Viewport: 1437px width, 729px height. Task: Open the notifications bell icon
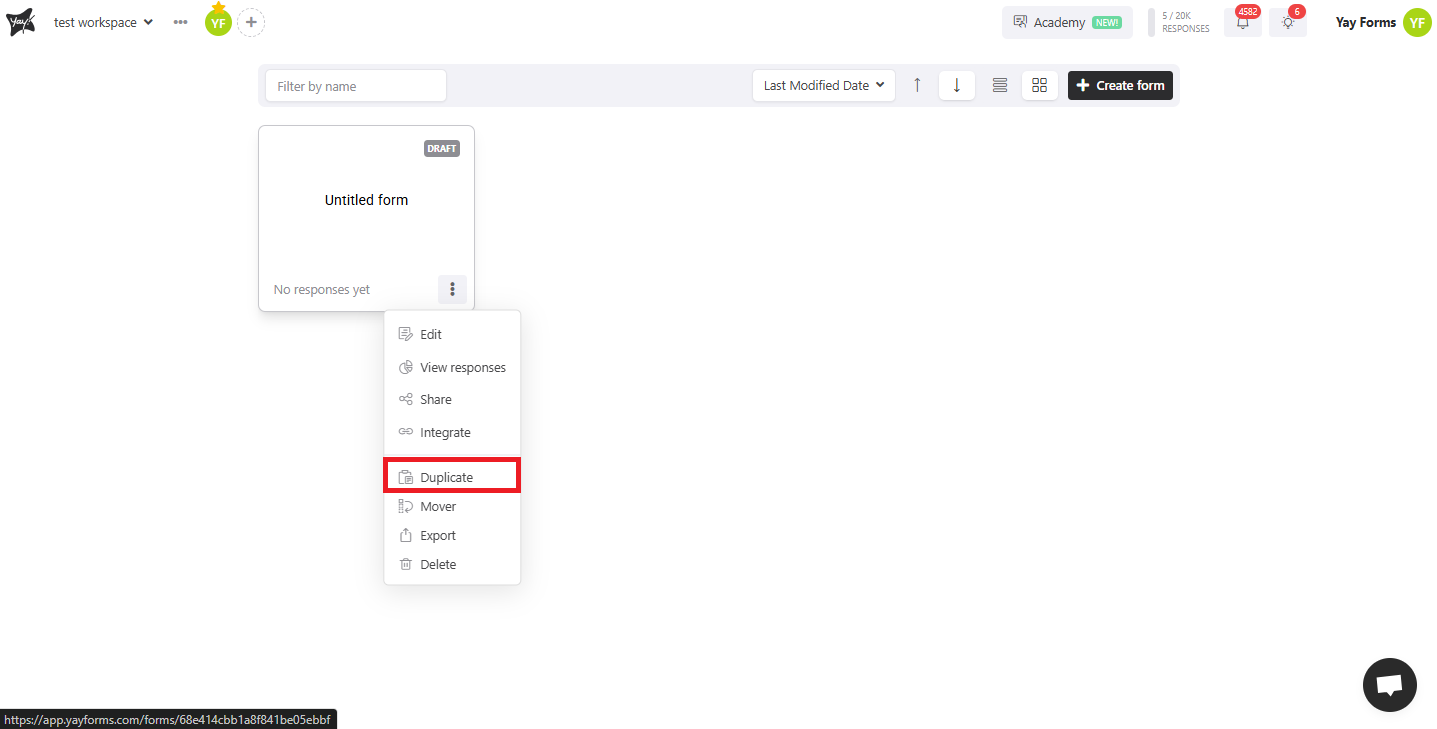(1243, 23)
